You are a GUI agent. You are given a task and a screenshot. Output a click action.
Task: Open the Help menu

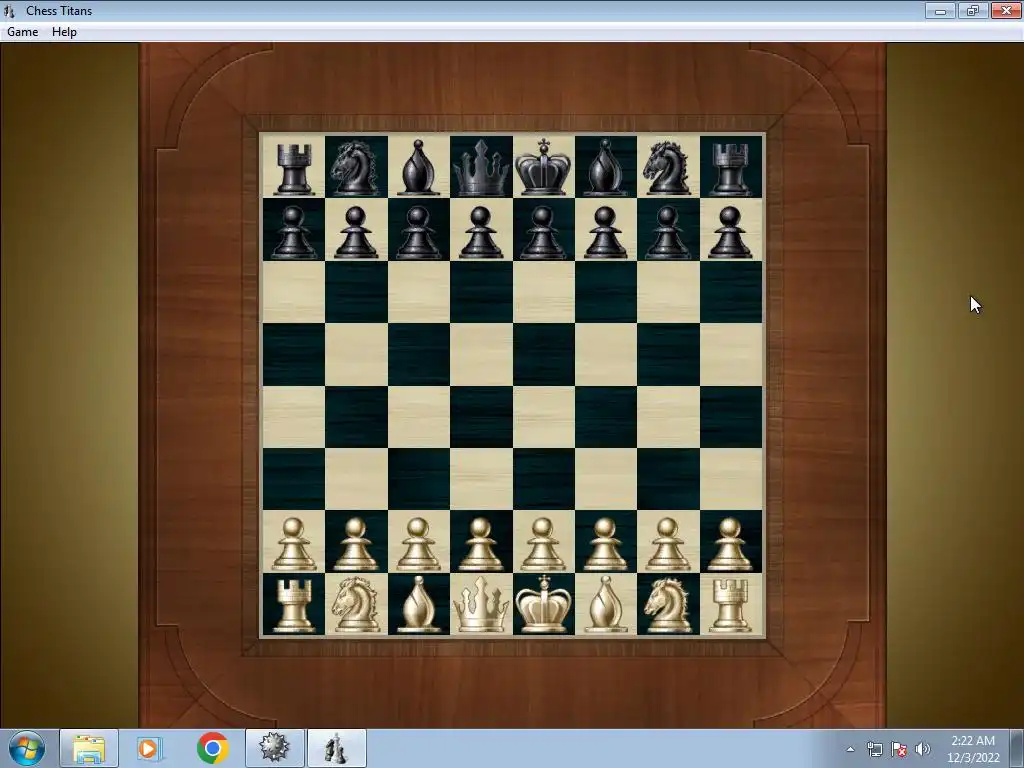coord(64,31)
